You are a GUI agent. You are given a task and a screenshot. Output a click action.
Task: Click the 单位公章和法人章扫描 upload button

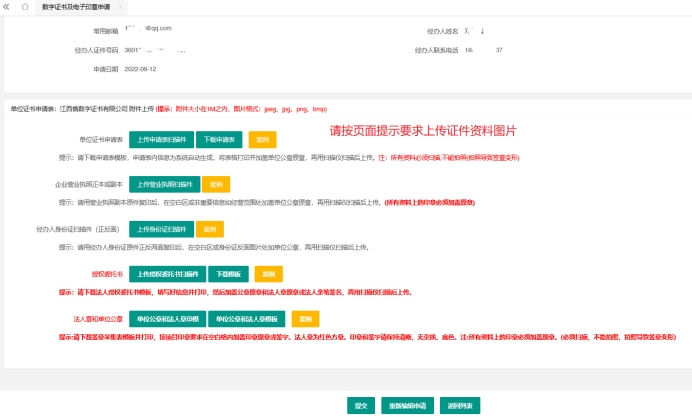tap(166, 319)
